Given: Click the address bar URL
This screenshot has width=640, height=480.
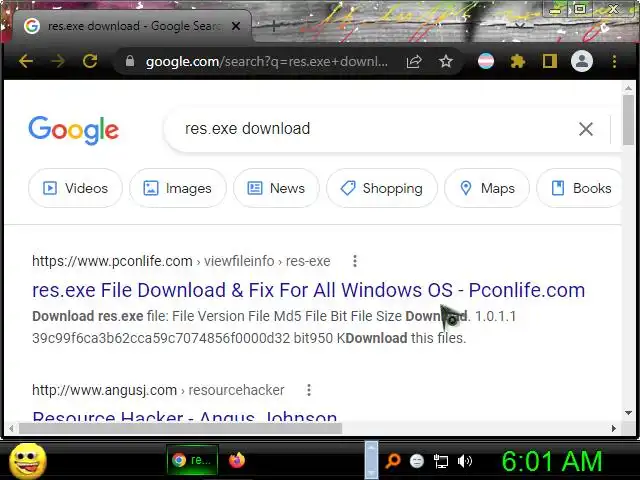Looking at the screenshot, I should point(267,62).
